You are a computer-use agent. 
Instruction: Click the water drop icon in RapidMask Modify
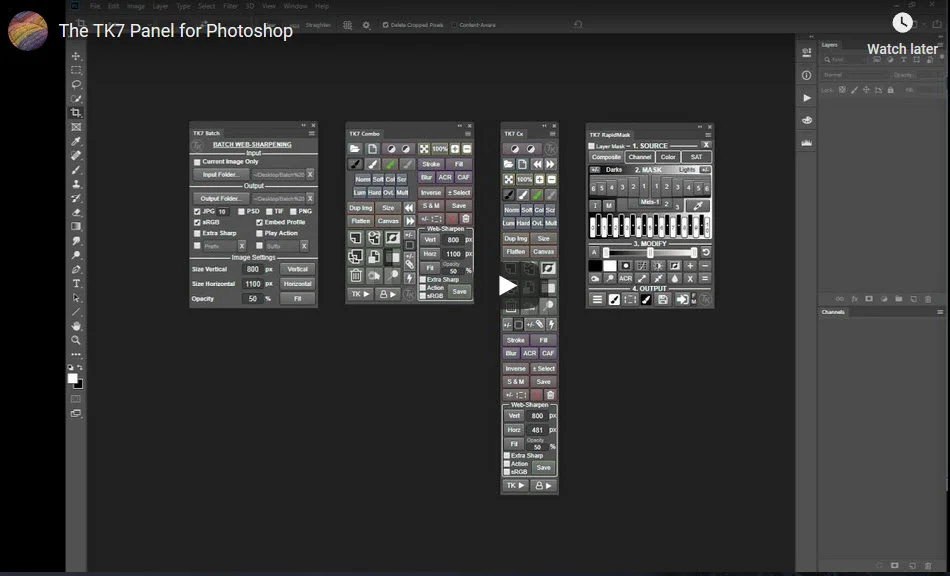pos(674,279)
